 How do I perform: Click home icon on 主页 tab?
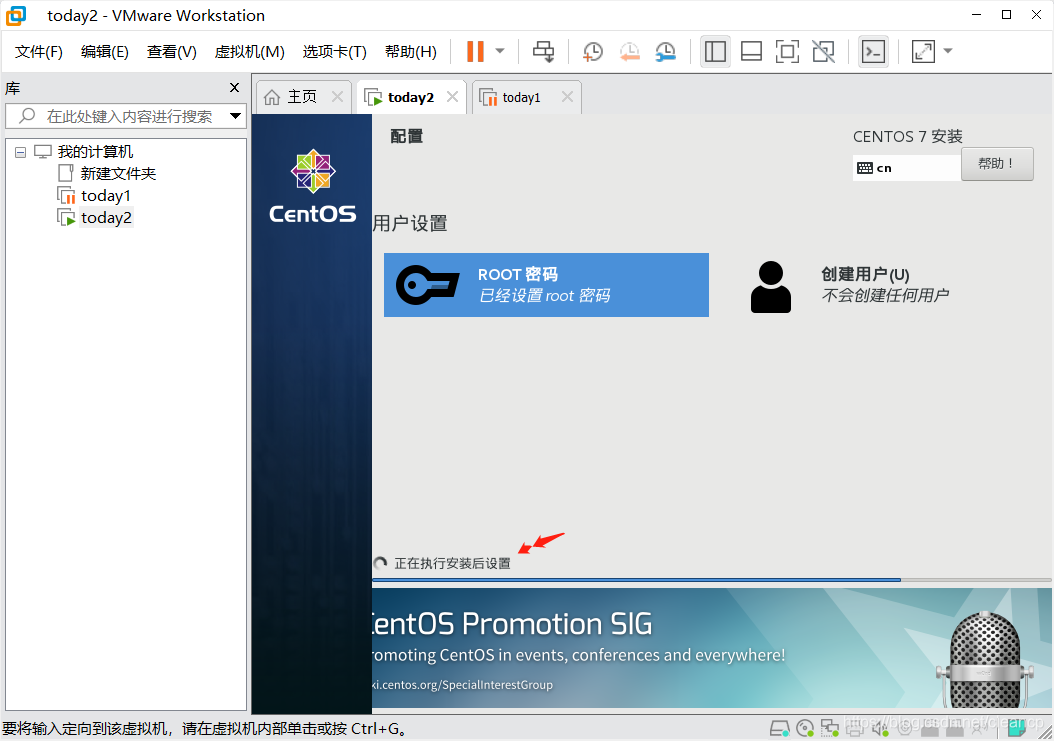pyautogui.click(x=272, y=98)
